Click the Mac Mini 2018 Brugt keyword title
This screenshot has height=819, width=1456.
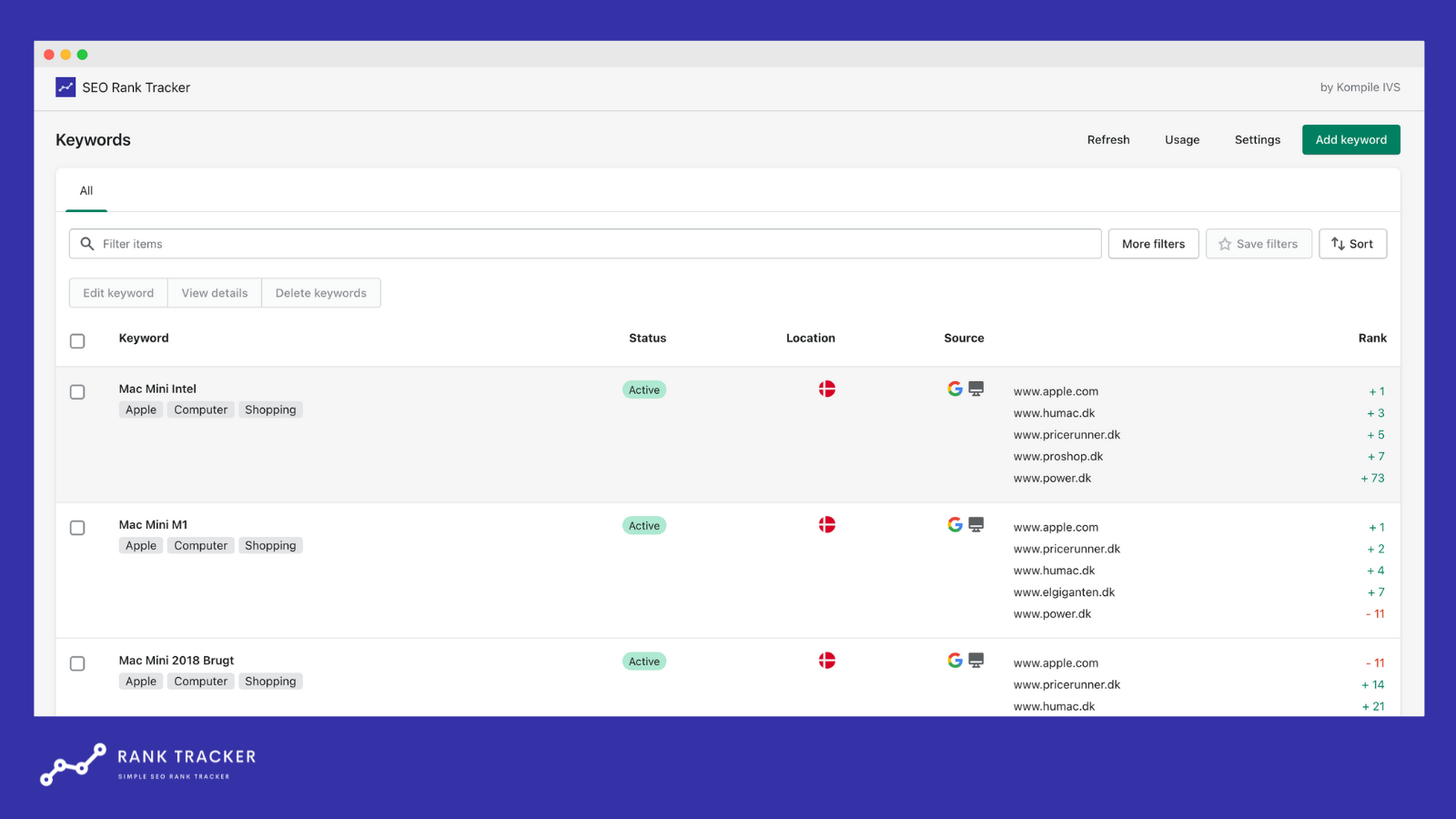point(177,661)
